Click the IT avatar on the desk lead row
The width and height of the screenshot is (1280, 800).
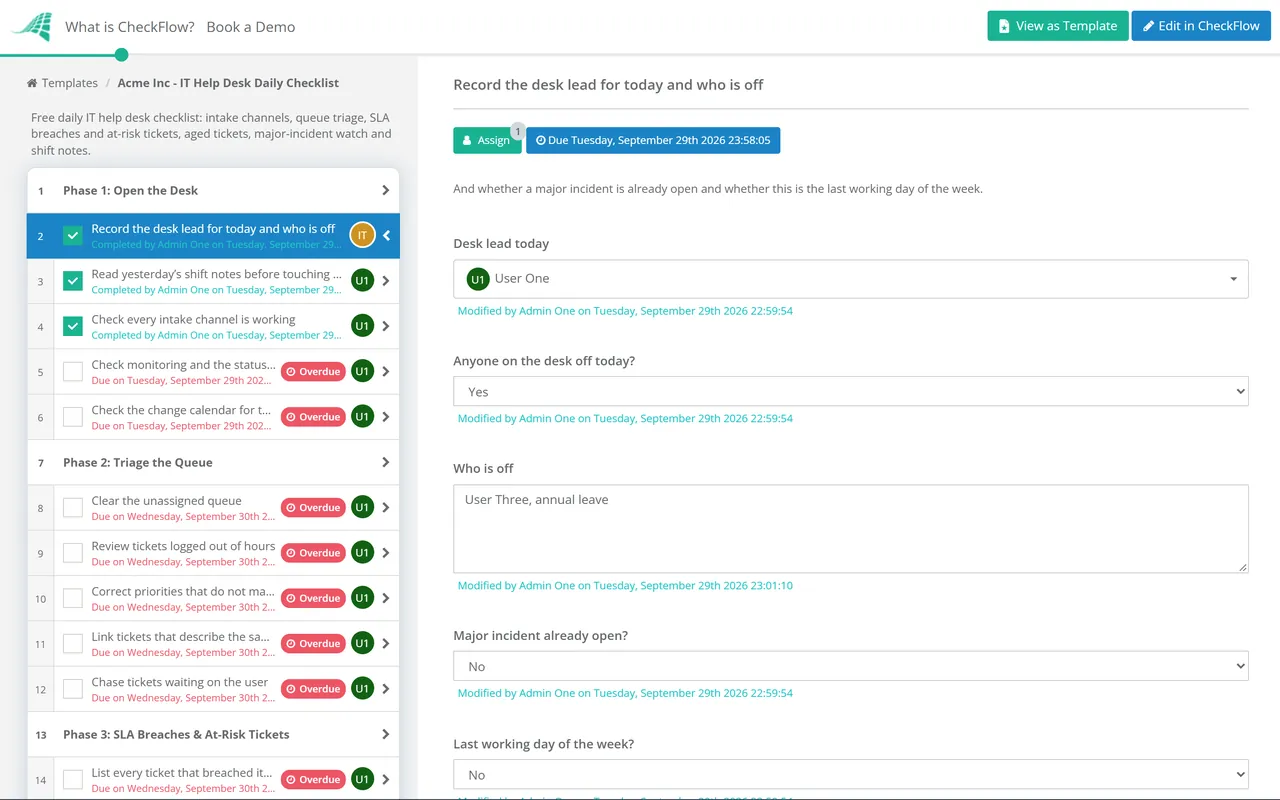pos(362,235)
